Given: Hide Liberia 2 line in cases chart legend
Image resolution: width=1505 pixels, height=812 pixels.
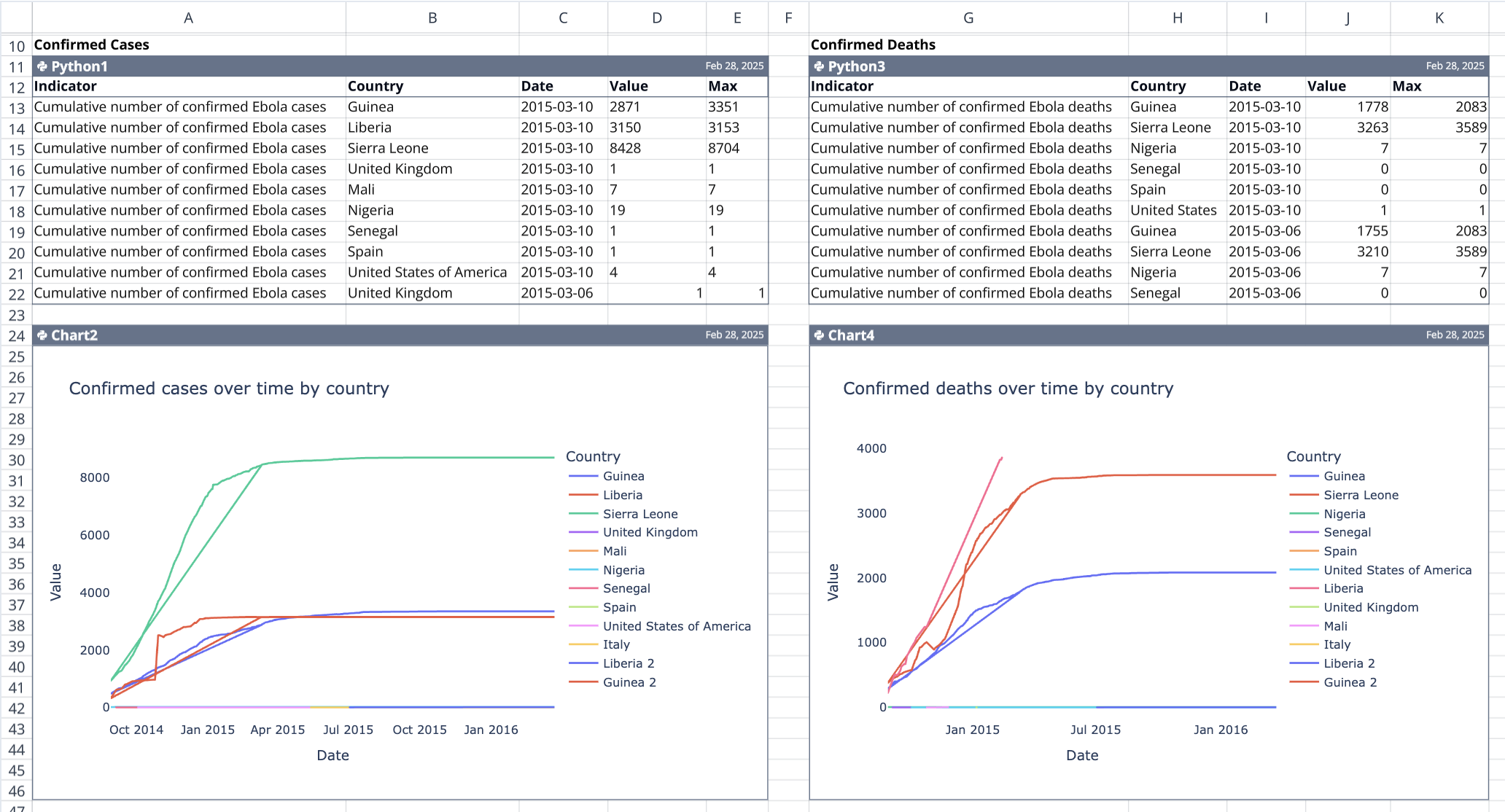Looking at the screenshot, I should (x=628, y=663).
